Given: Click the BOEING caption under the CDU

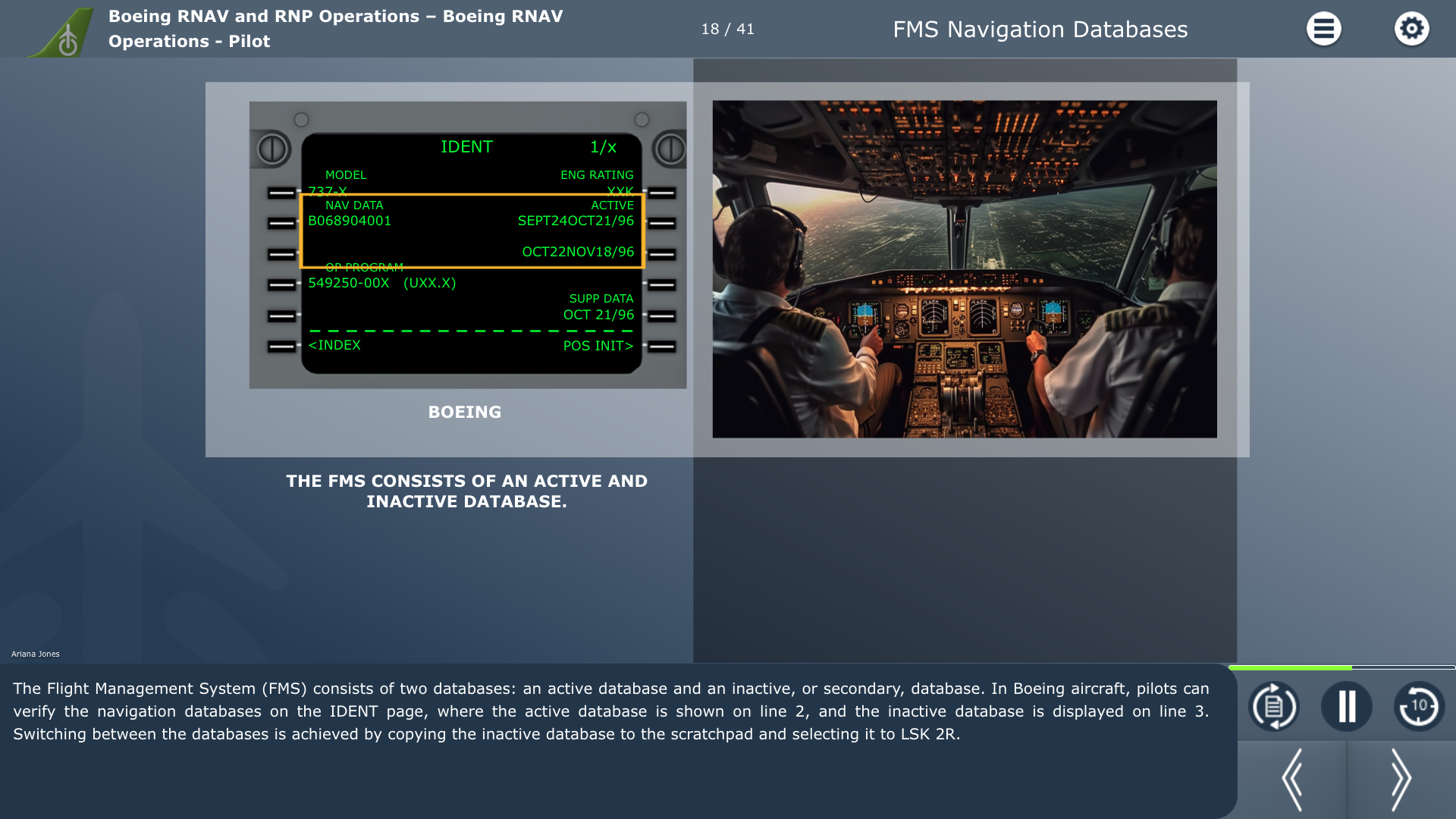Looking at the screenshot, I should coord(465,412).
